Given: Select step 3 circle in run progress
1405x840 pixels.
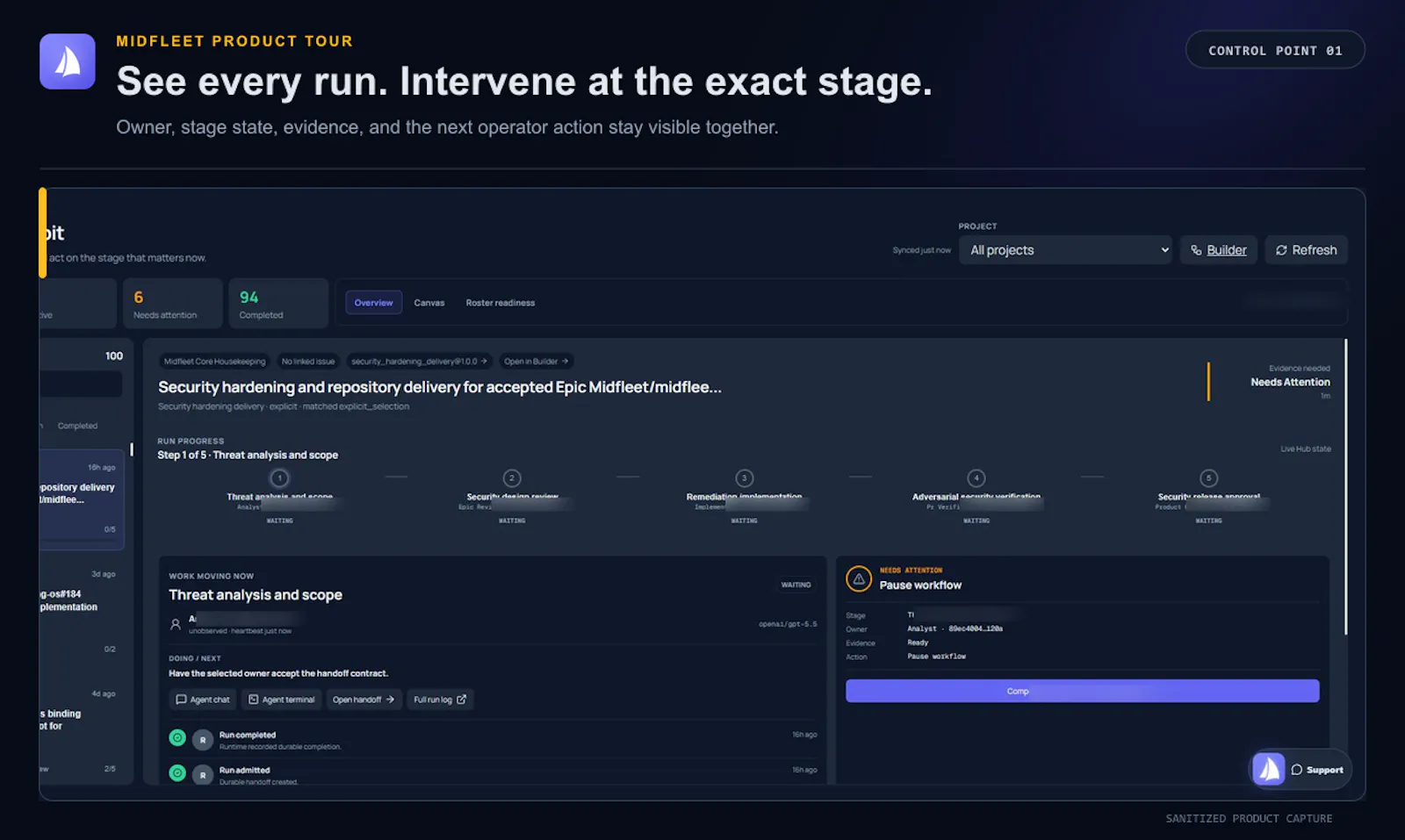Looking at the screenshot, I should click(745, 478).
